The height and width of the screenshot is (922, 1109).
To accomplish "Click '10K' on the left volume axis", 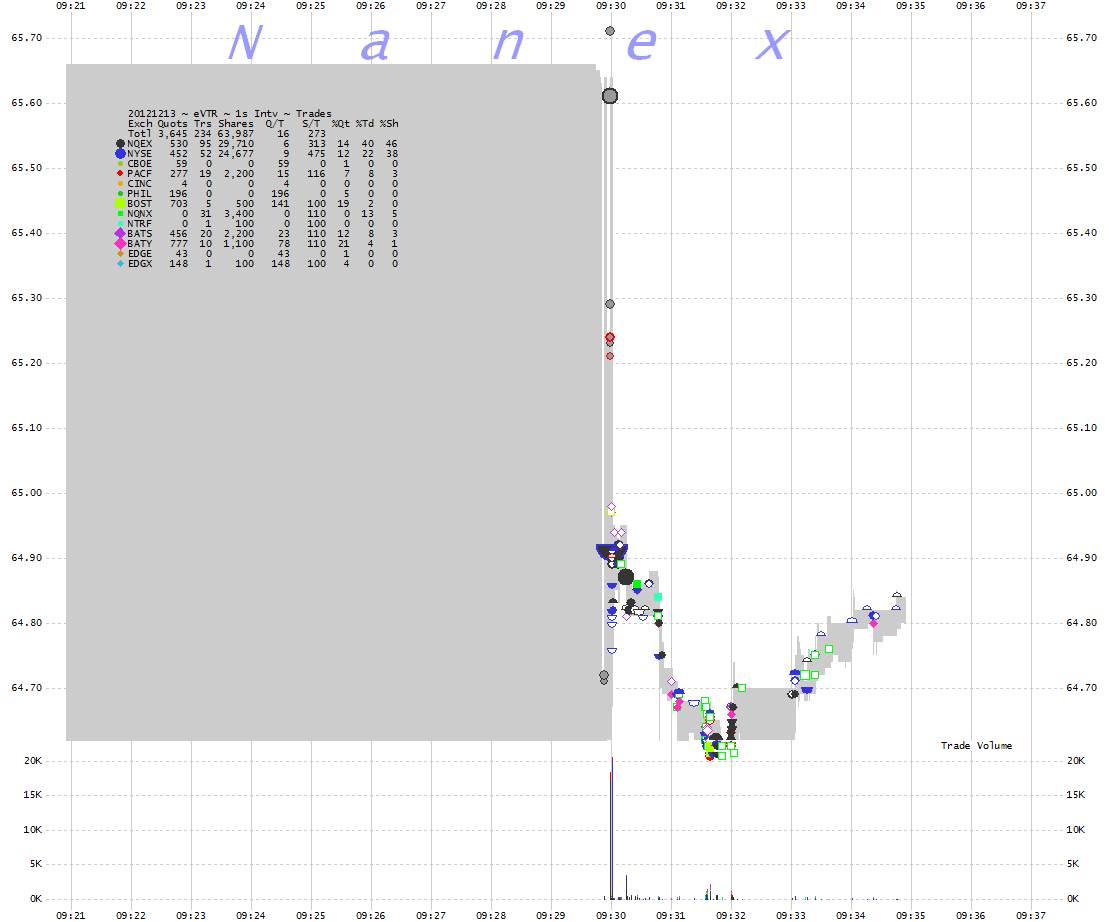I will (x=33, y=829).
